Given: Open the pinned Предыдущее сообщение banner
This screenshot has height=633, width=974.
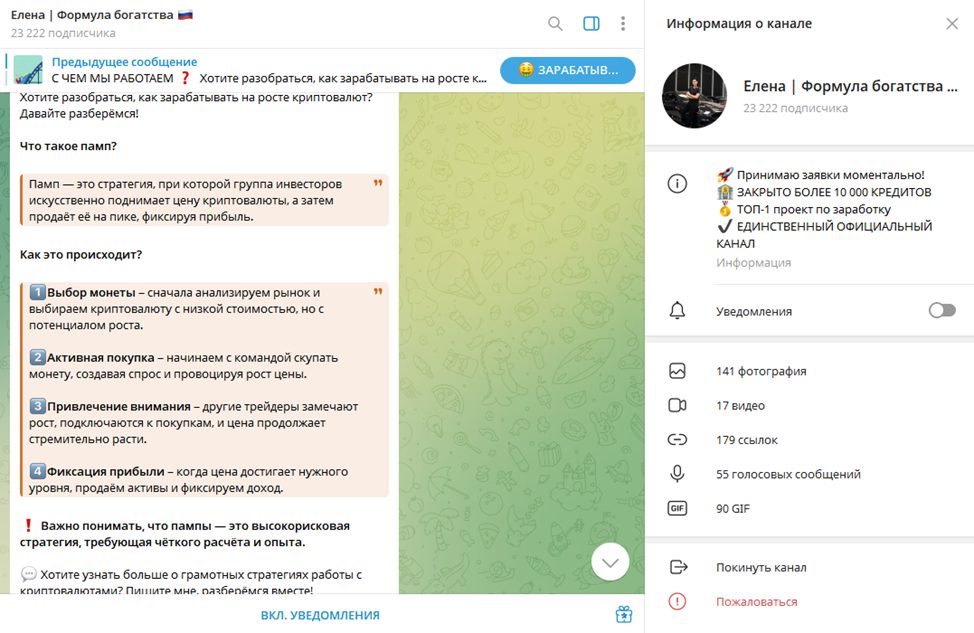Looking at the screenshot, I should point(248,70).
